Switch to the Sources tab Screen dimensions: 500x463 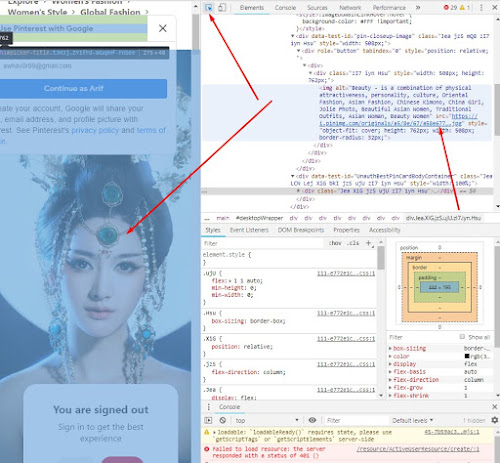317,7
